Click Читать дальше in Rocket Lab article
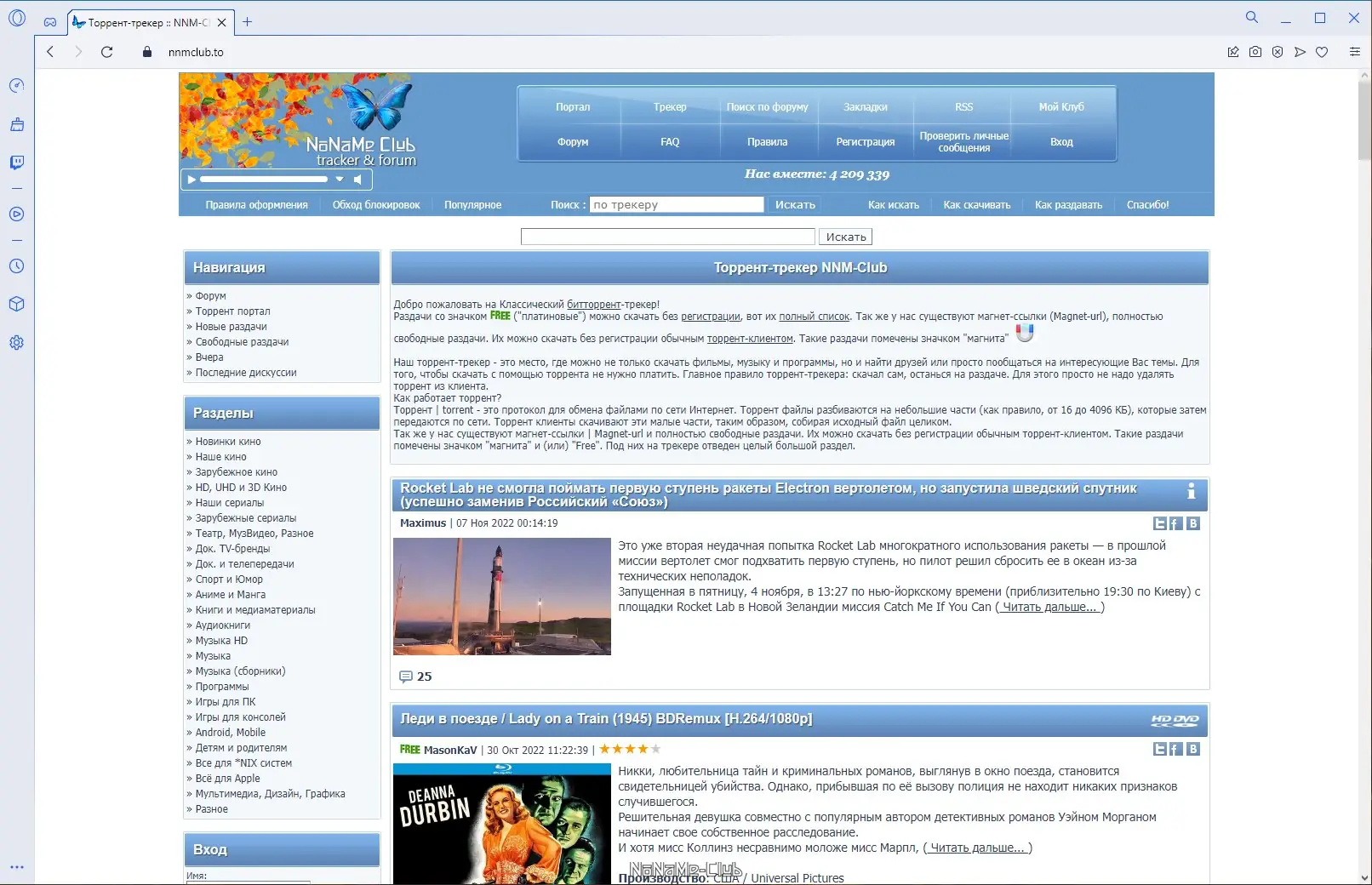Image resolution: width=1372 pixels, height=885 pixels. (x=1049, y=608)
